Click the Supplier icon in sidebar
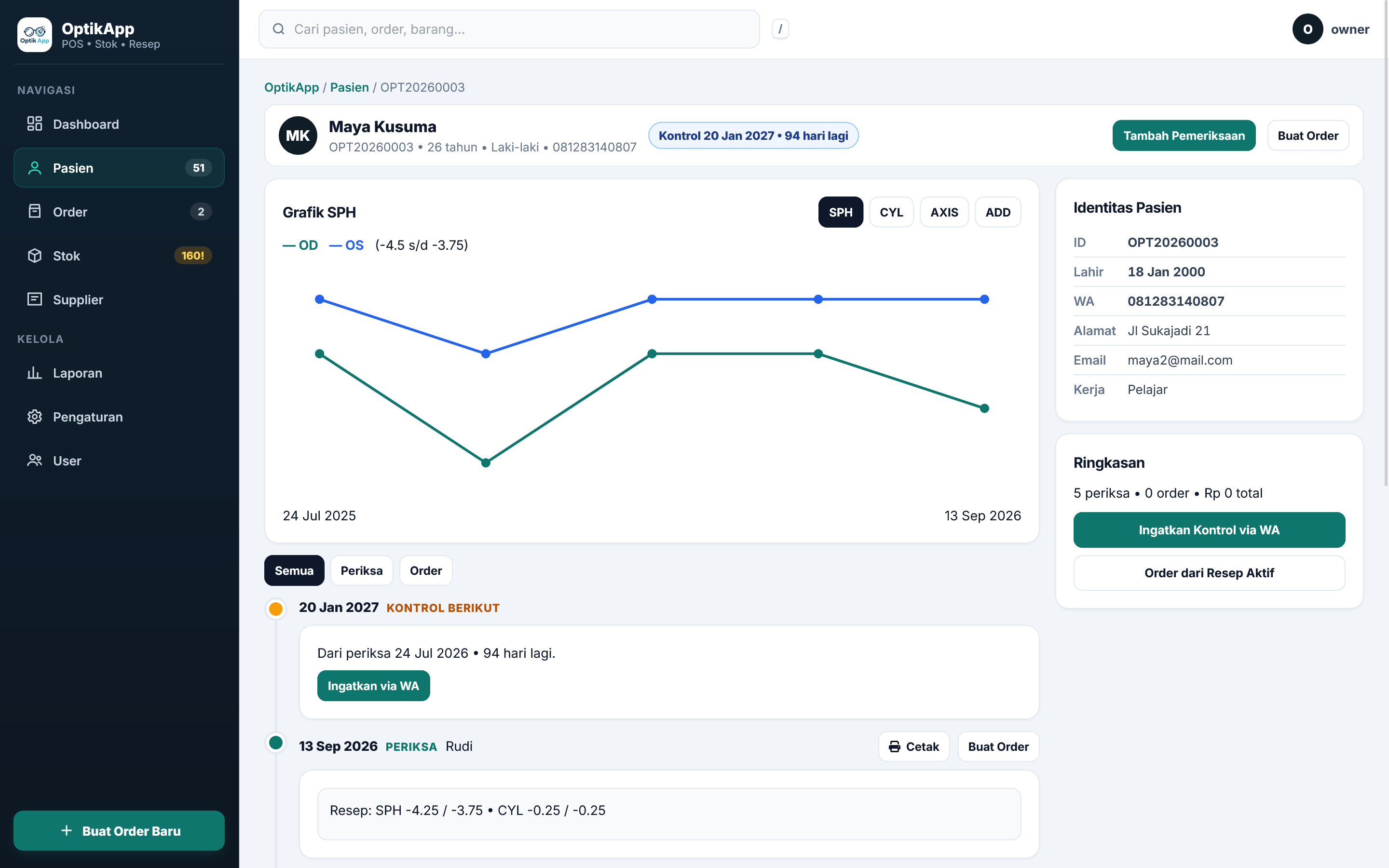Viewport: 1389px width, 868px height. click(34, 299)
